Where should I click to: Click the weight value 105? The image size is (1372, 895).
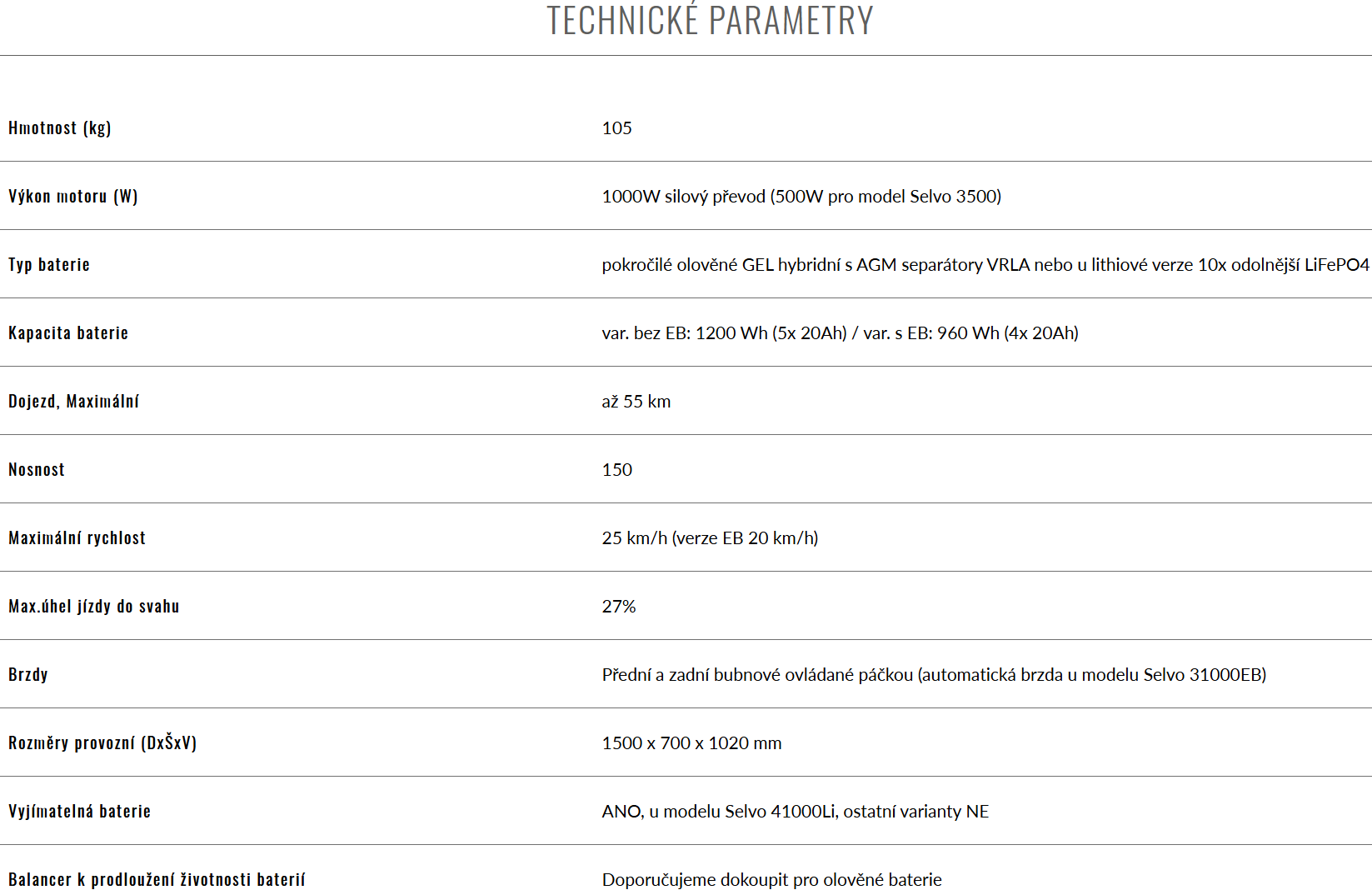click(617, 127)
